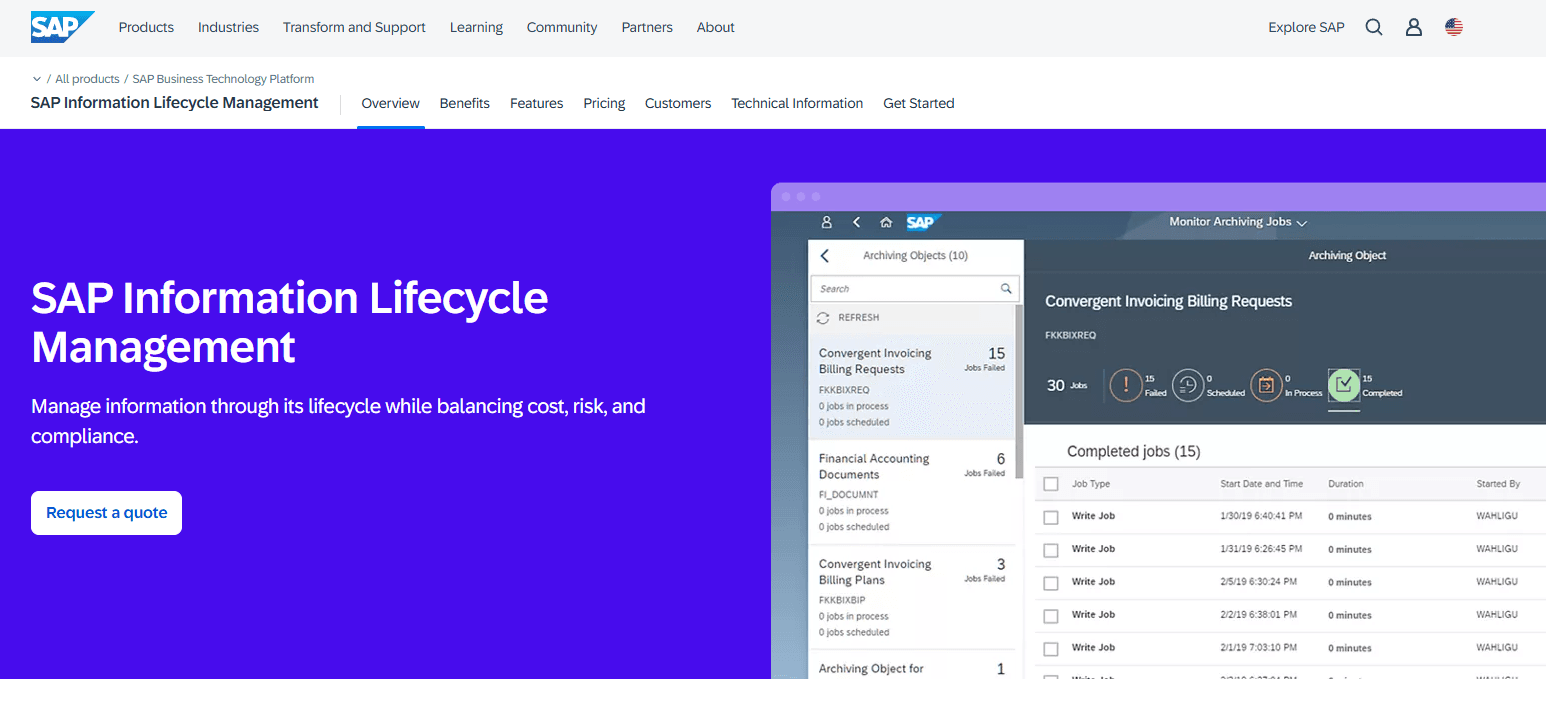1546x703 pixels.
Task: Select the Scheduled jobs clock icon
Action: pos(1187,385)
